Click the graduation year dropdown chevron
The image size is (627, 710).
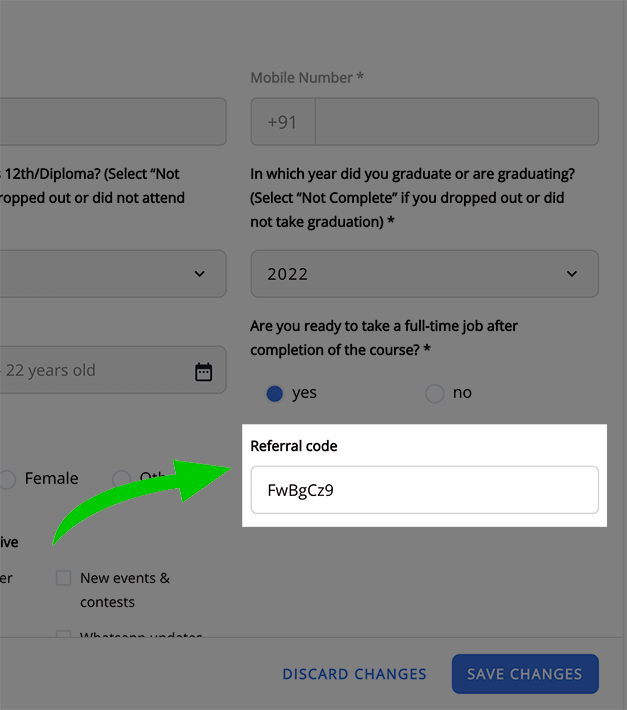coord(572,274)
